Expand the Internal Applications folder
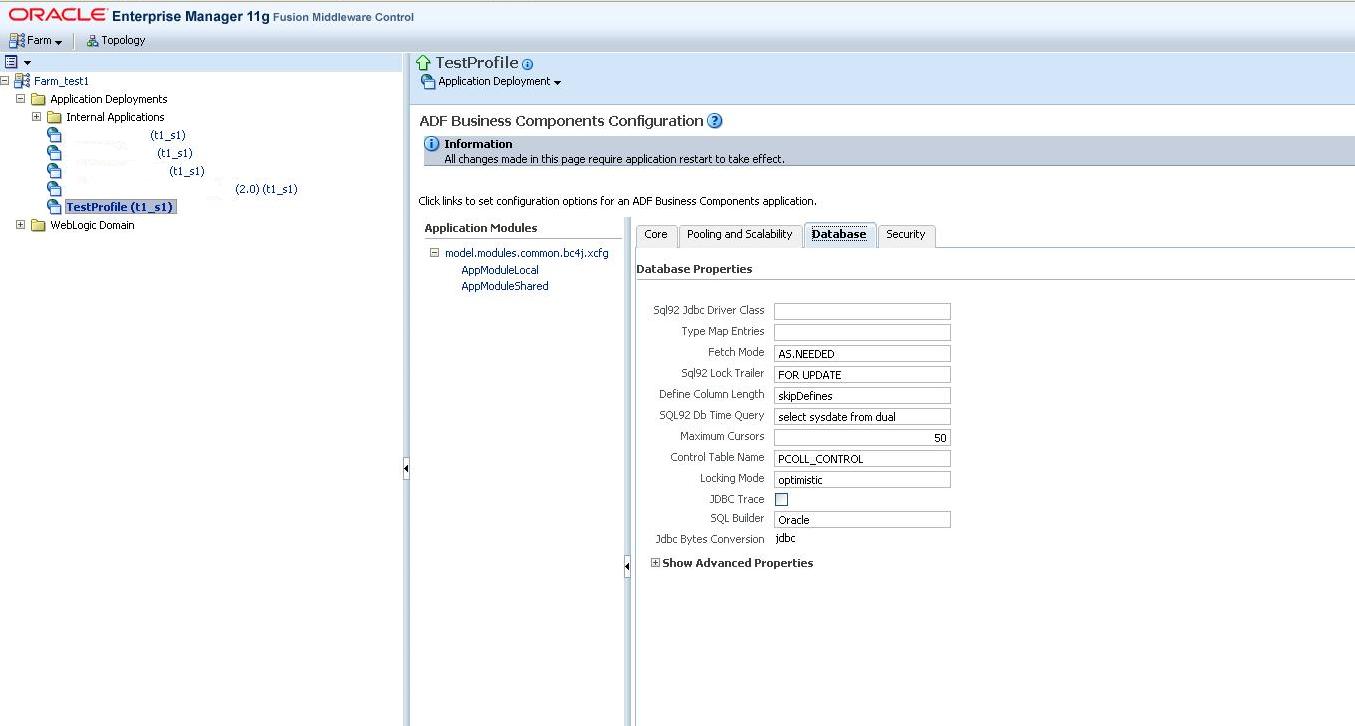The height and width of the screenshot is (726, 1355). (36, 117)
